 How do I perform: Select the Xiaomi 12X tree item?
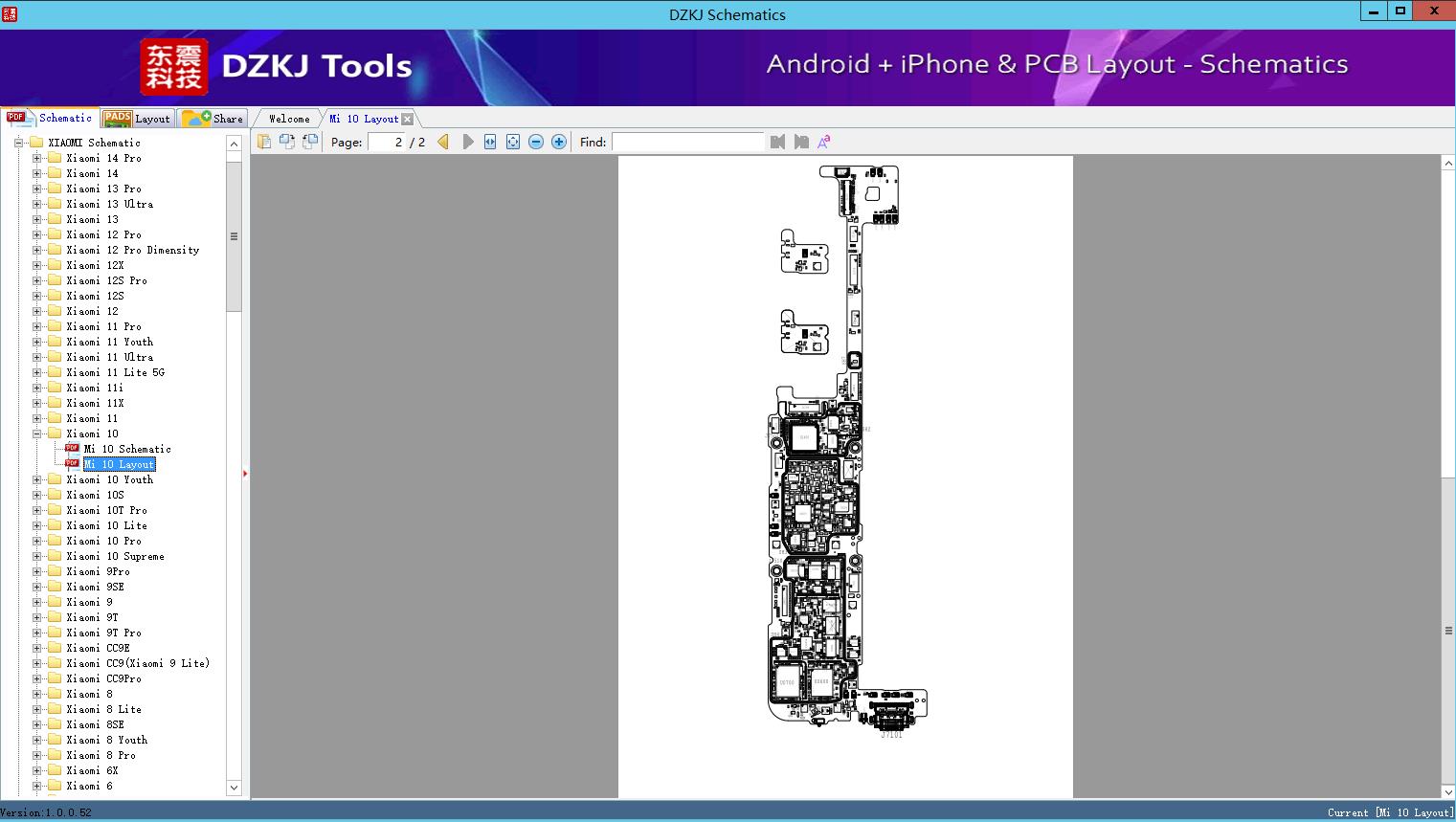coord(95,265)
